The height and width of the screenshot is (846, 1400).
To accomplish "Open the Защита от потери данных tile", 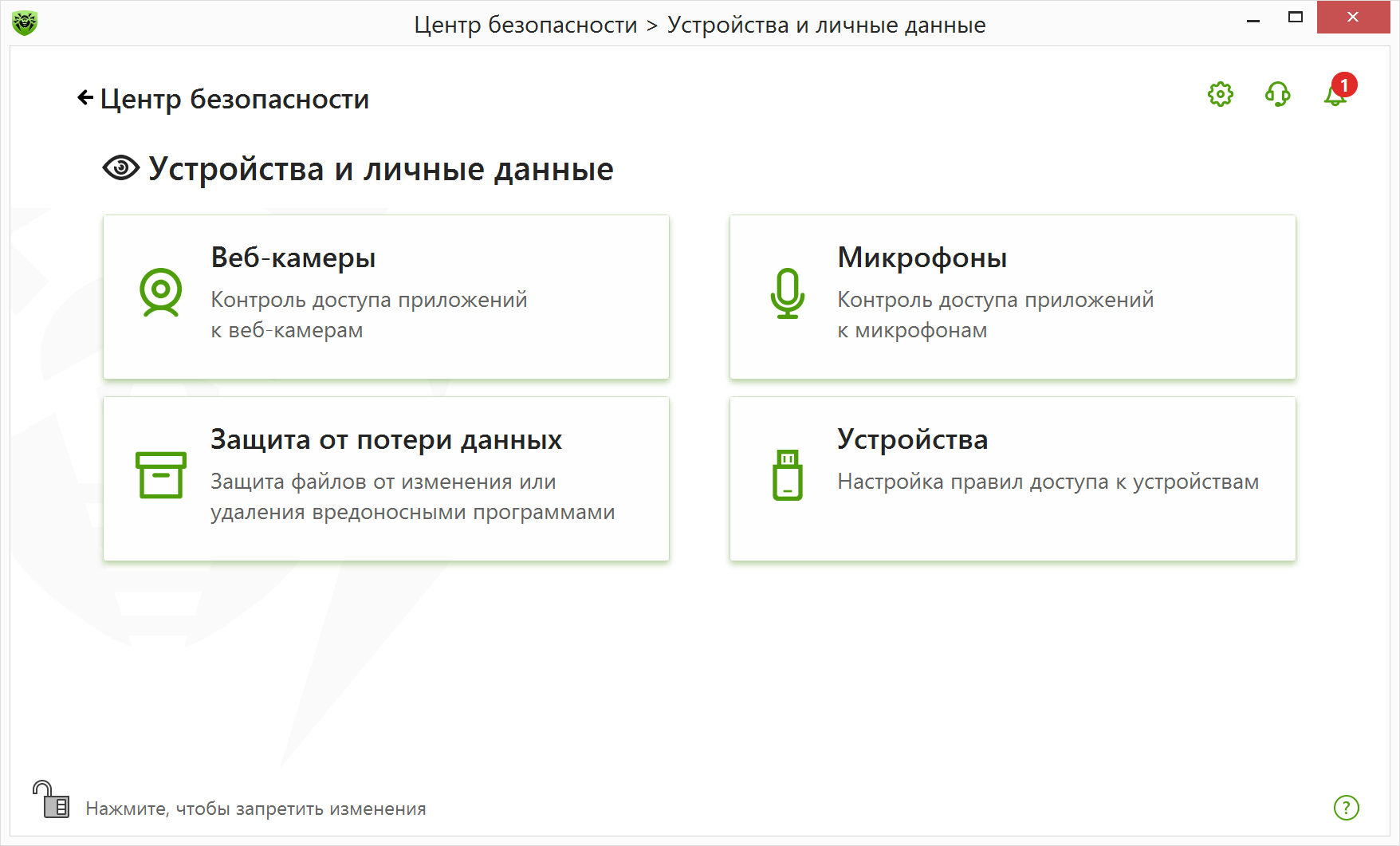I will click(386, 478).
